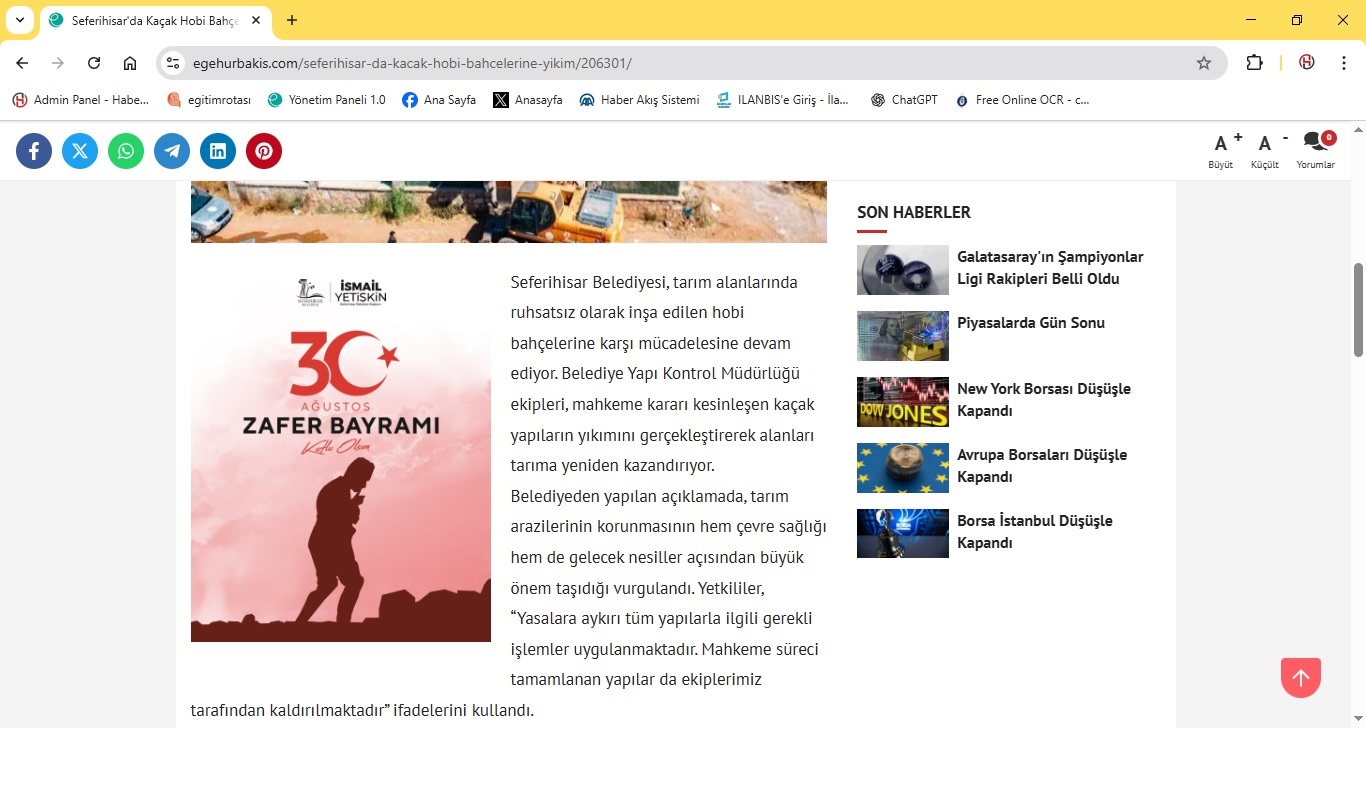Share article on Facebook icon
This screenshot has height=810, width=1366.
34,151
